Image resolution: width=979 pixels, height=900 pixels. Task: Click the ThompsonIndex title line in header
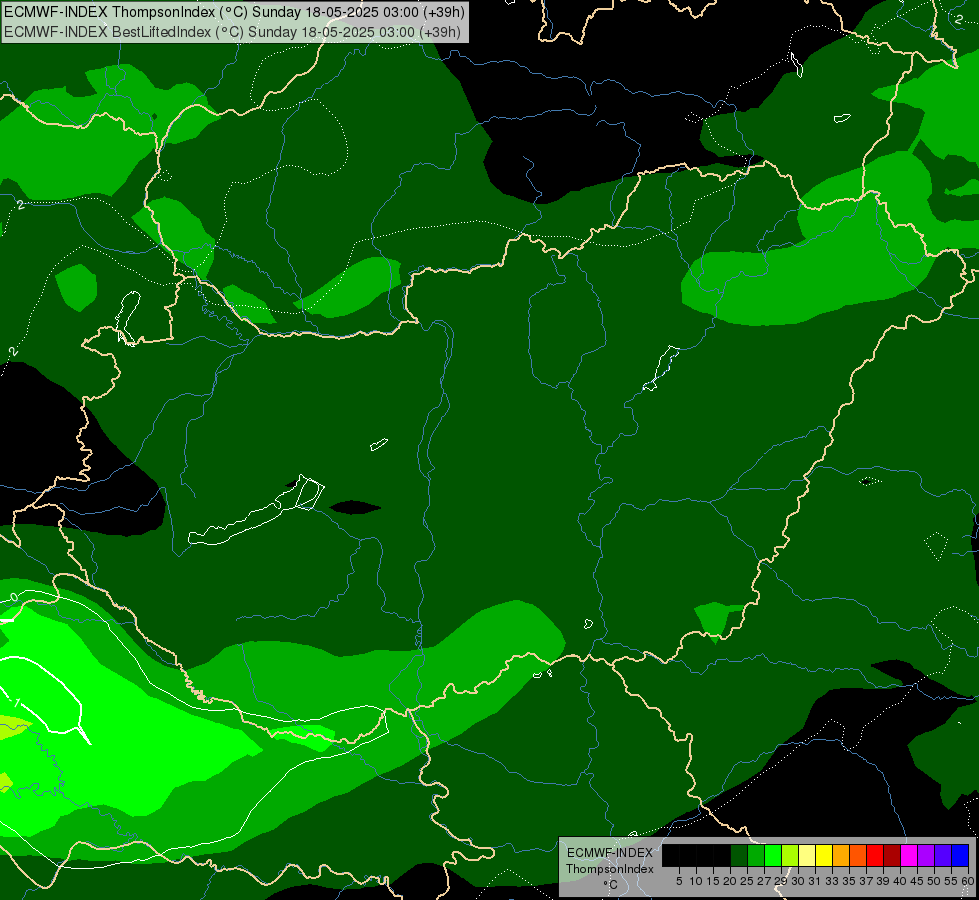[234, 12]
